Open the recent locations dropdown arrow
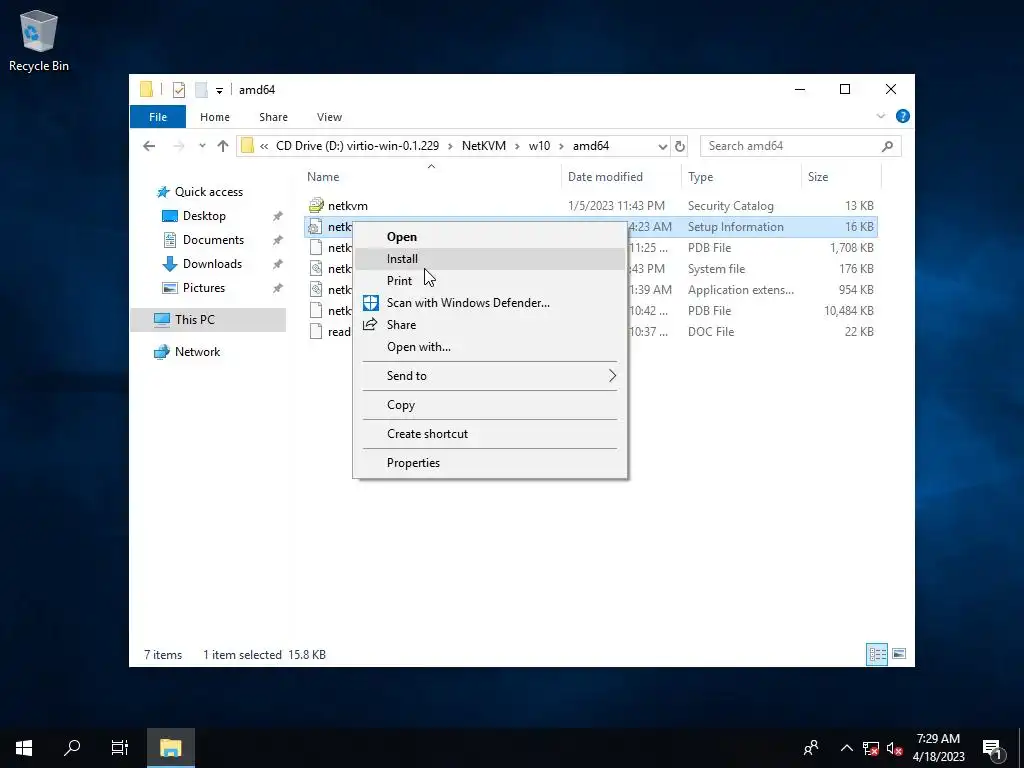 coord(202,146)
